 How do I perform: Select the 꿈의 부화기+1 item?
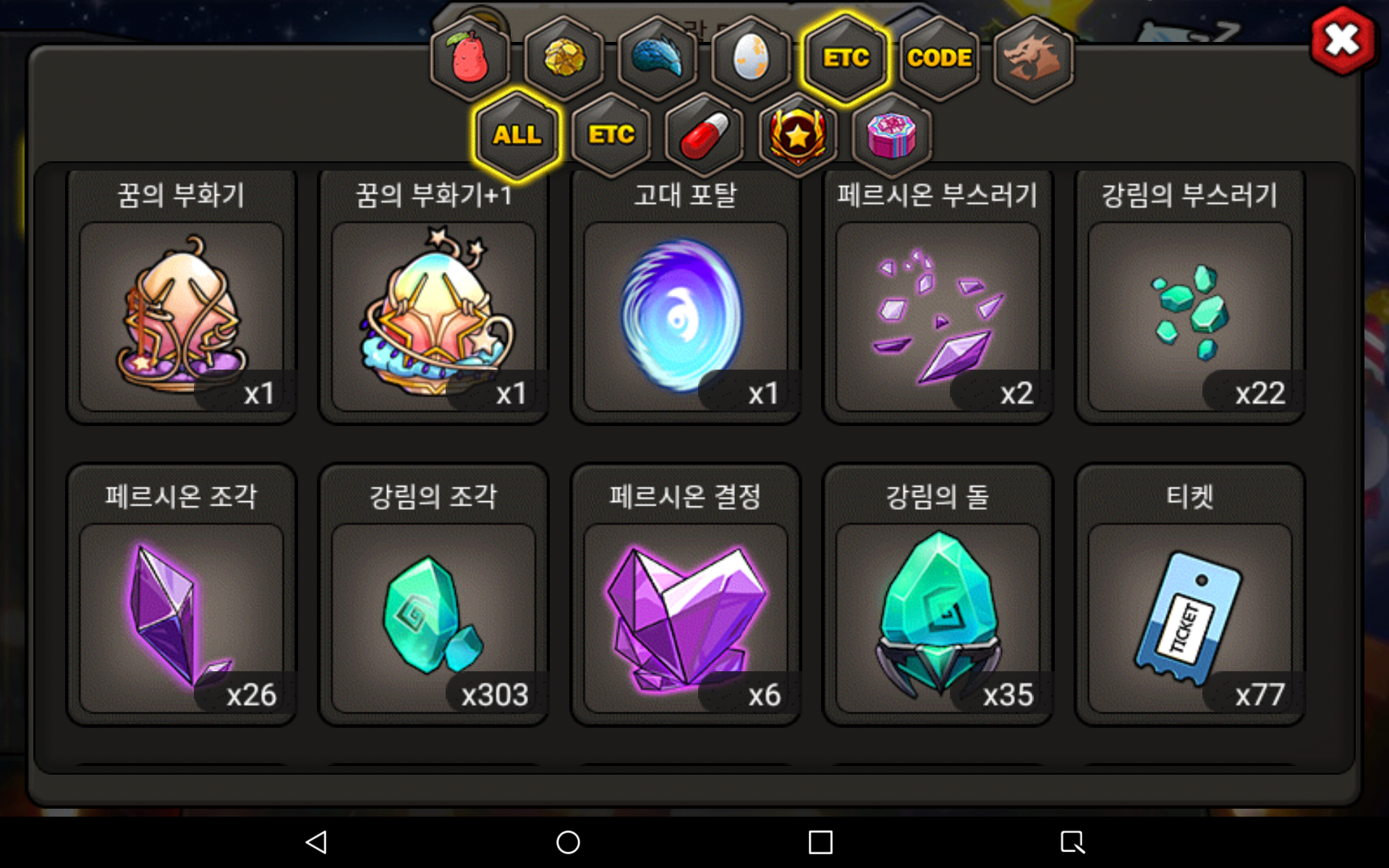433,297
